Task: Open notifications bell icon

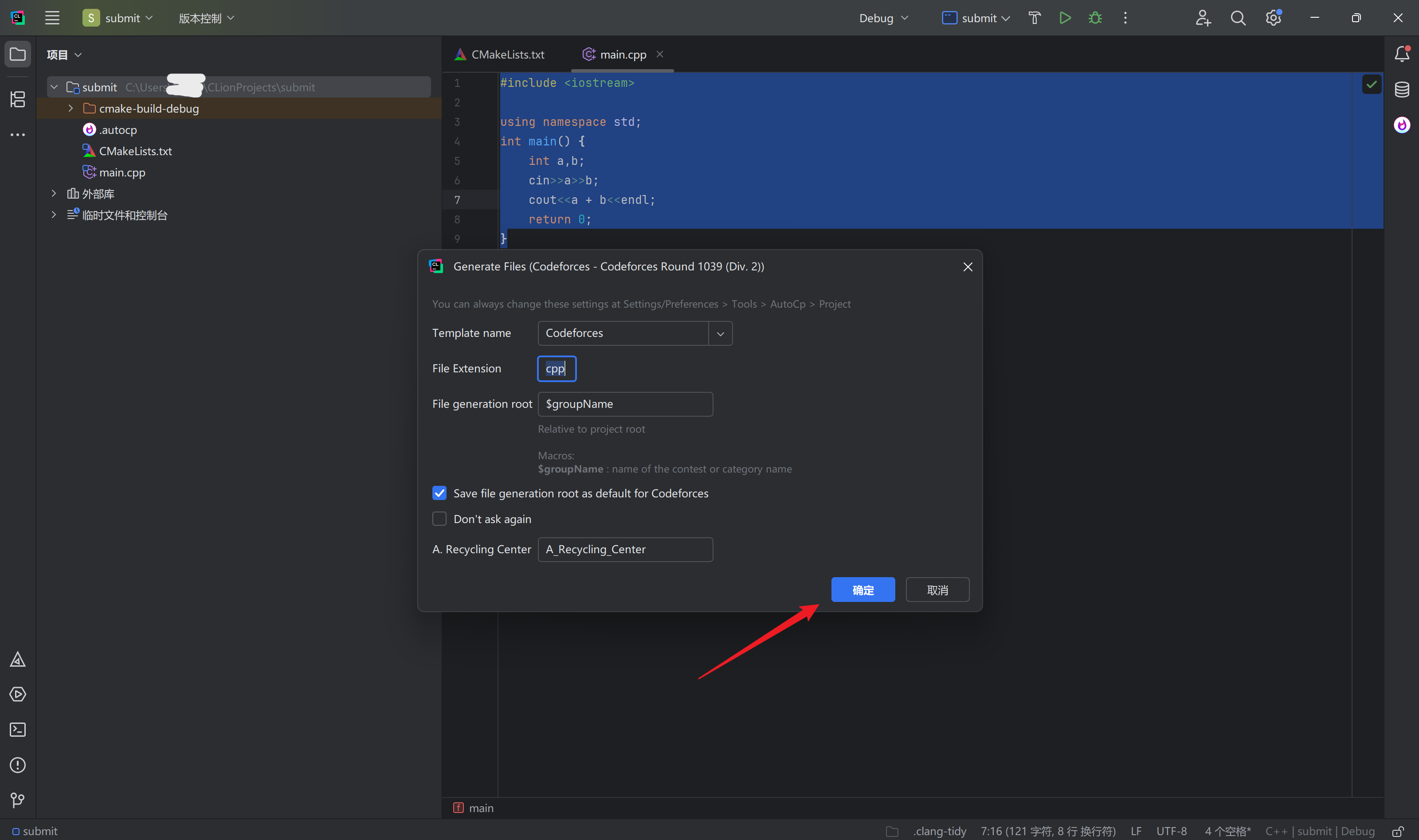Action: coord(1401,55)
